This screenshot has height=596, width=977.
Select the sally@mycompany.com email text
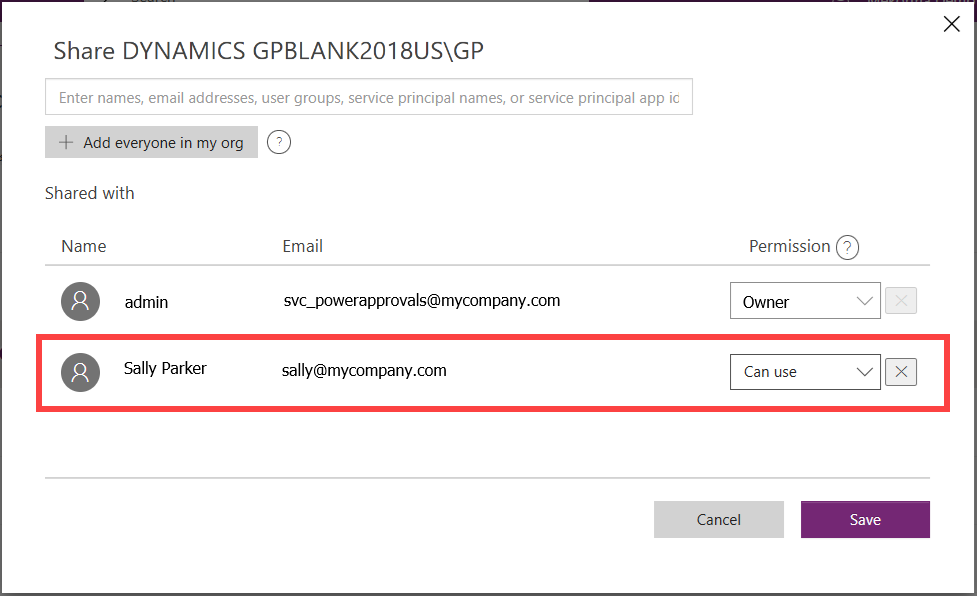tap(364, 371)
